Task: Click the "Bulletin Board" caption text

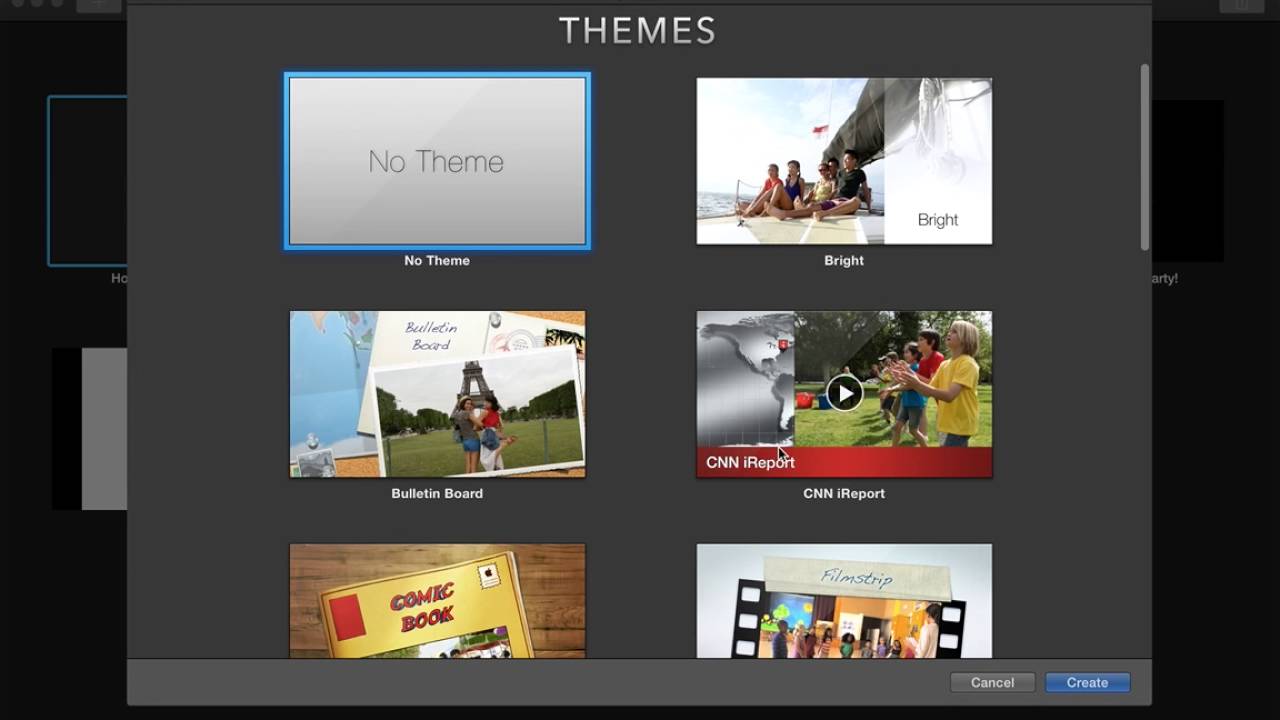Action: coord(437,493)
